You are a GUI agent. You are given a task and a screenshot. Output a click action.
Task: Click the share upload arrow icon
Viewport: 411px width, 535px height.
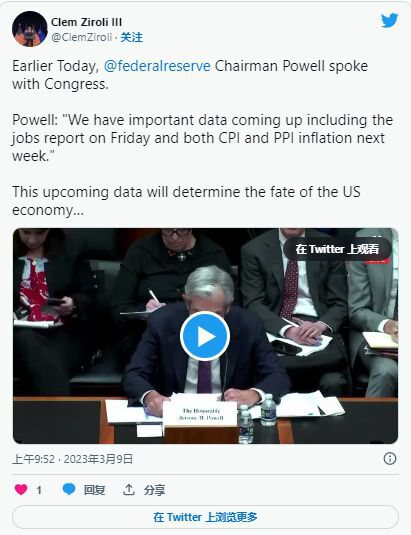[129, 490]
